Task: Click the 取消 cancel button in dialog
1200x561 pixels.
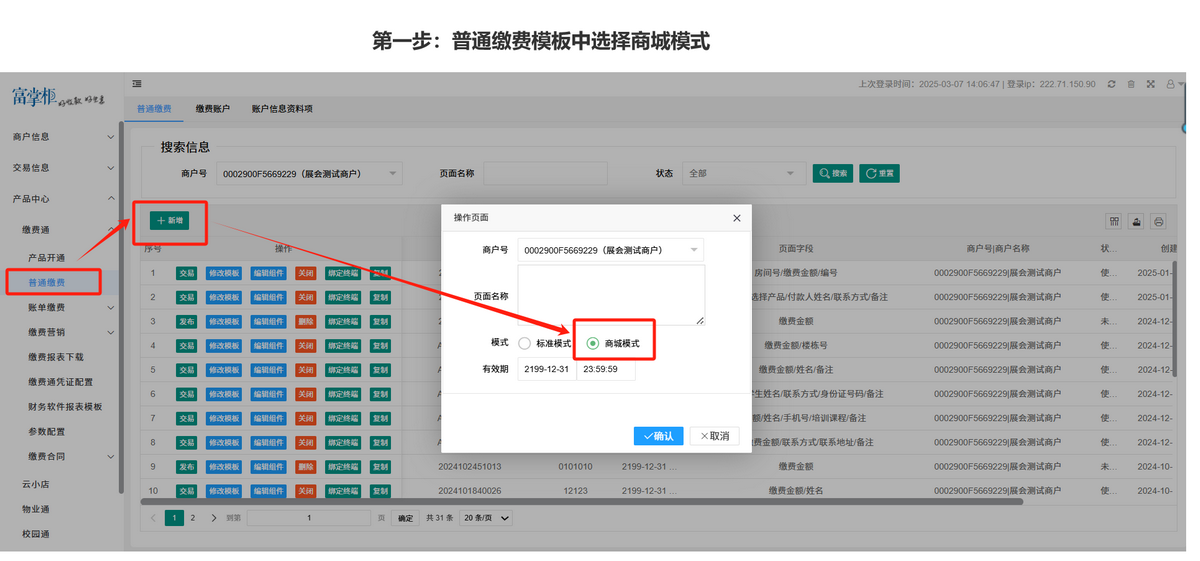Action: [x=715, y=436]
